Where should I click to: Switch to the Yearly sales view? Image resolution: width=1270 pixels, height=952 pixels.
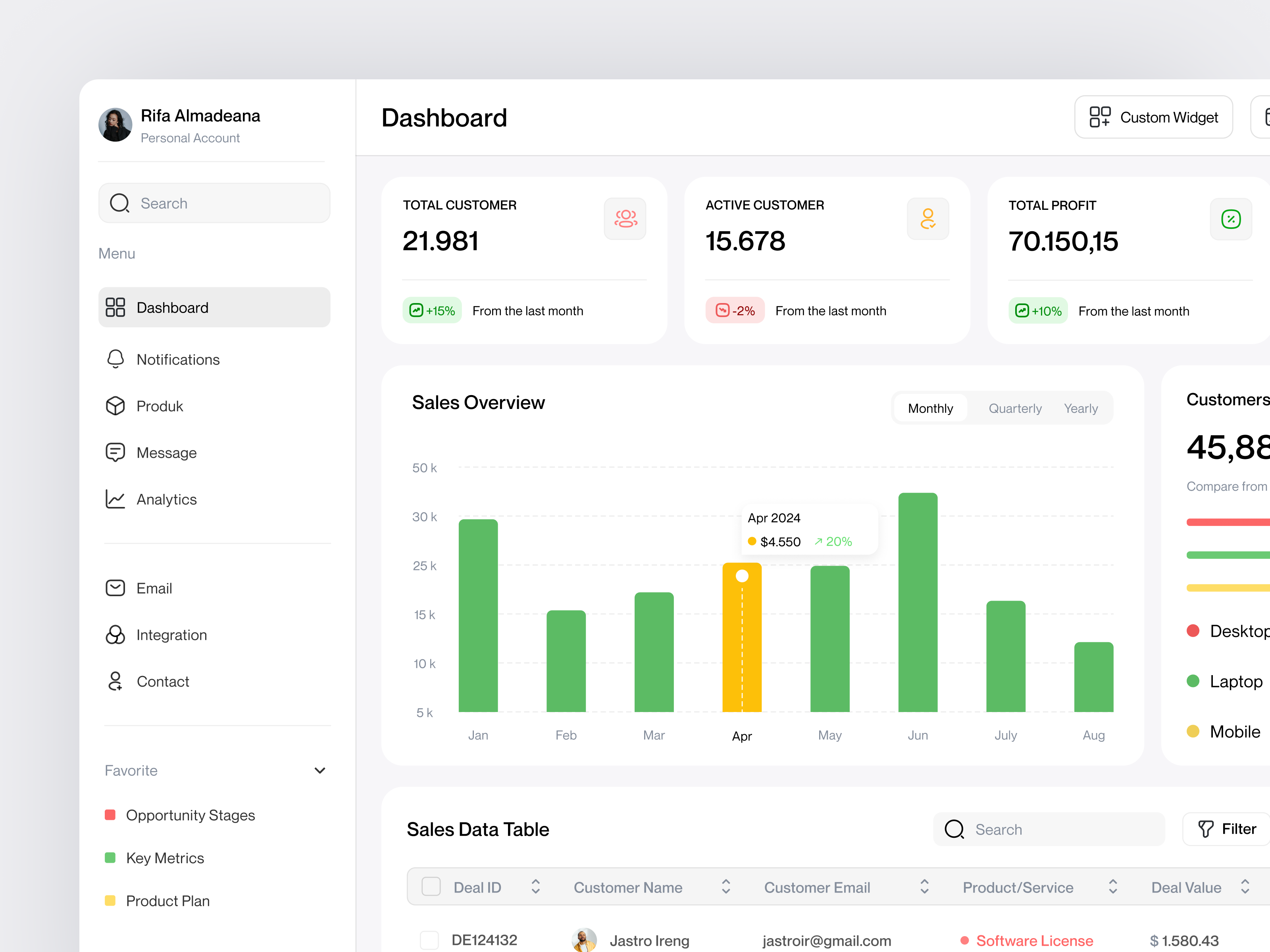coord(1081,408)
